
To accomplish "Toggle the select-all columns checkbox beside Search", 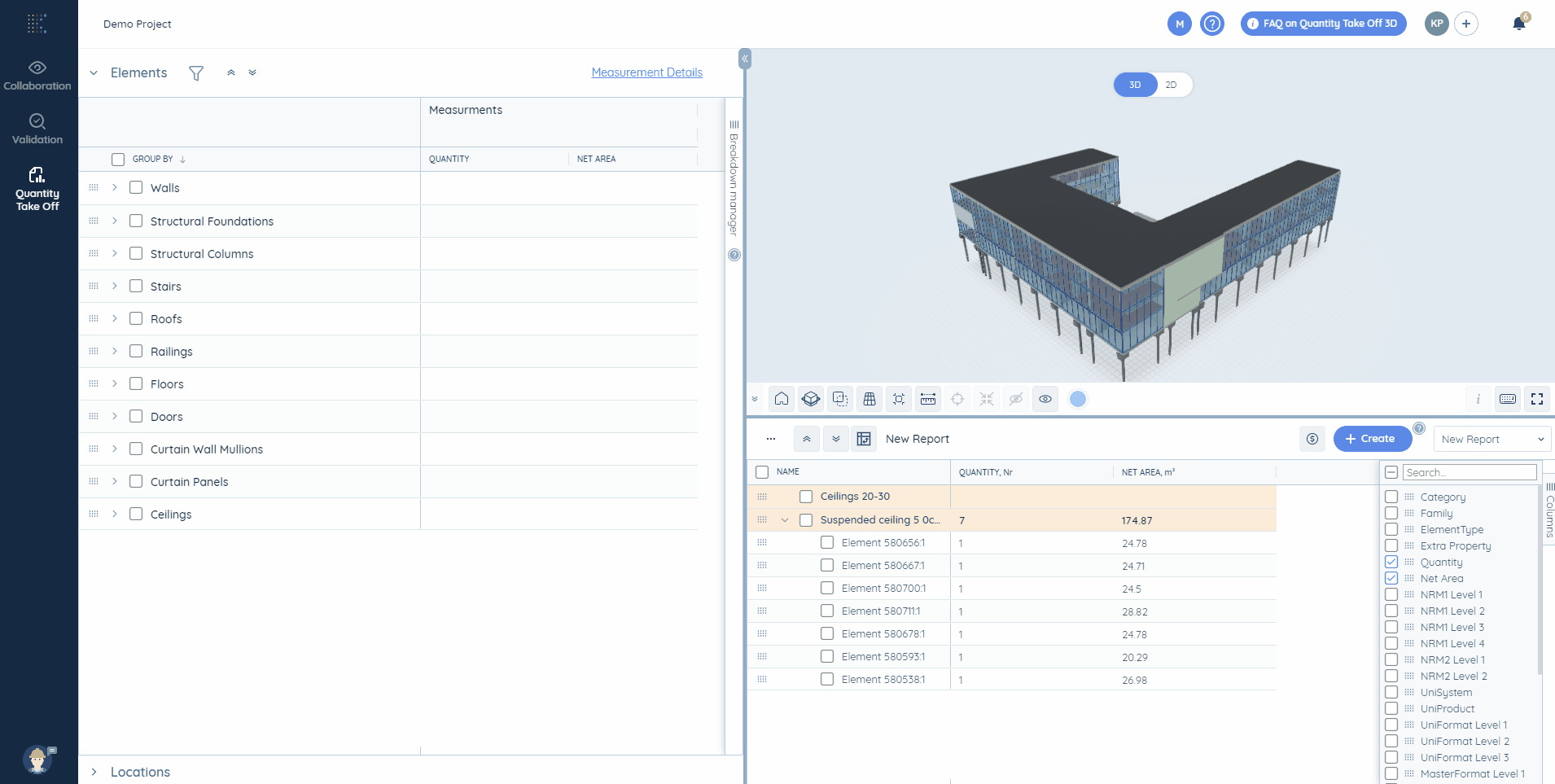I will click(1391, 472).
